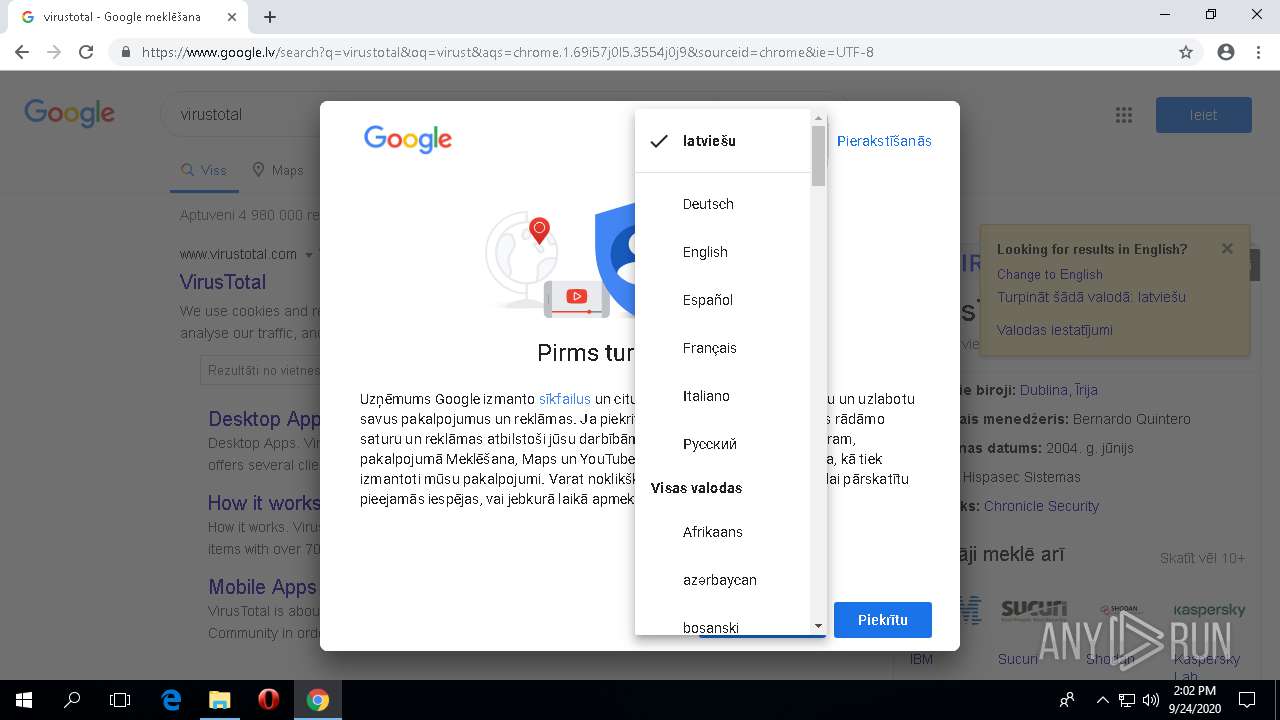
Task: Go back with browser back arrow
Action: click(22, 52)
